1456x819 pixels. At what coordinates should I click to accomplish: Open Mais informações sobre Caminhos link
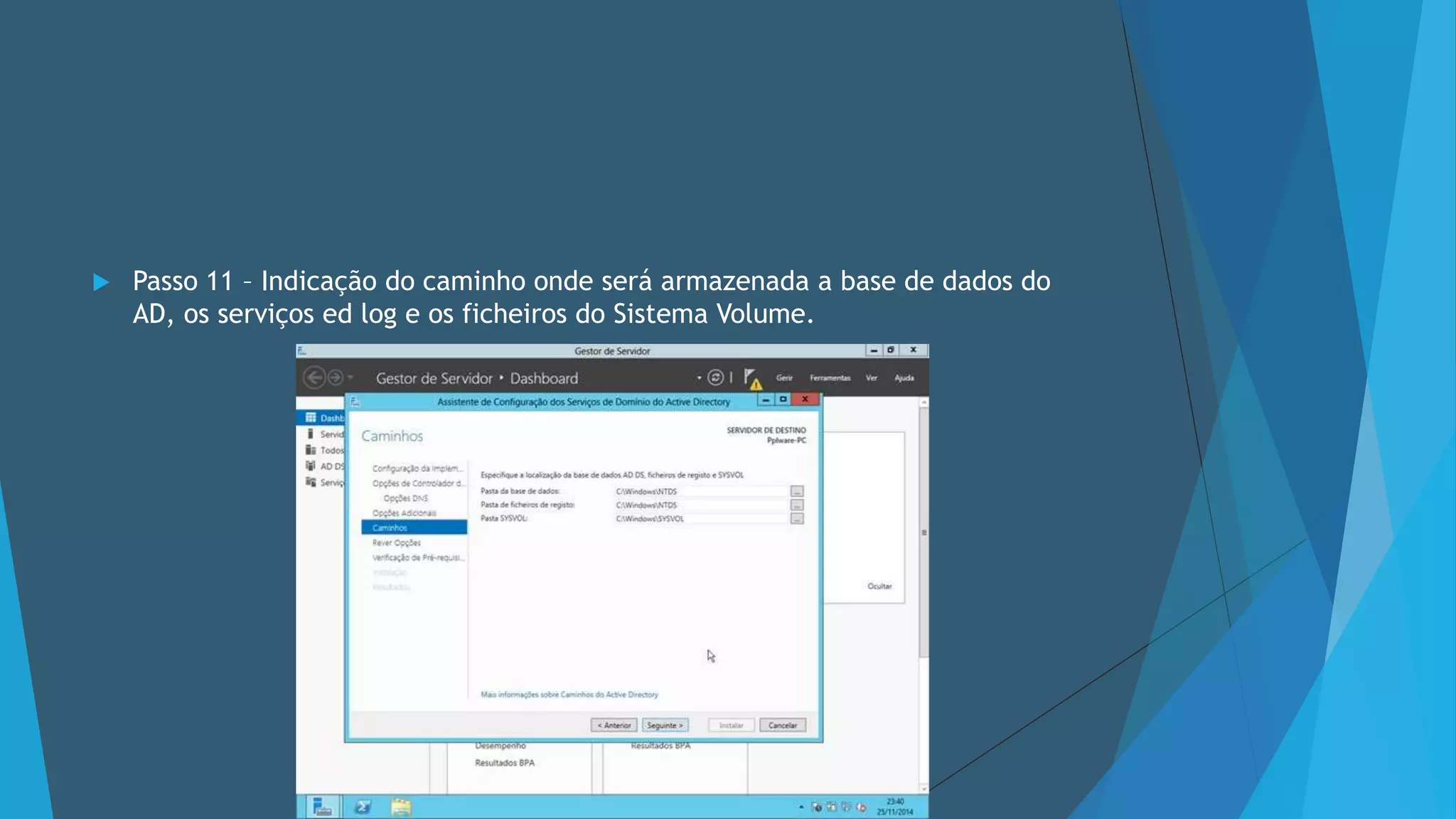tap(569, 695)
